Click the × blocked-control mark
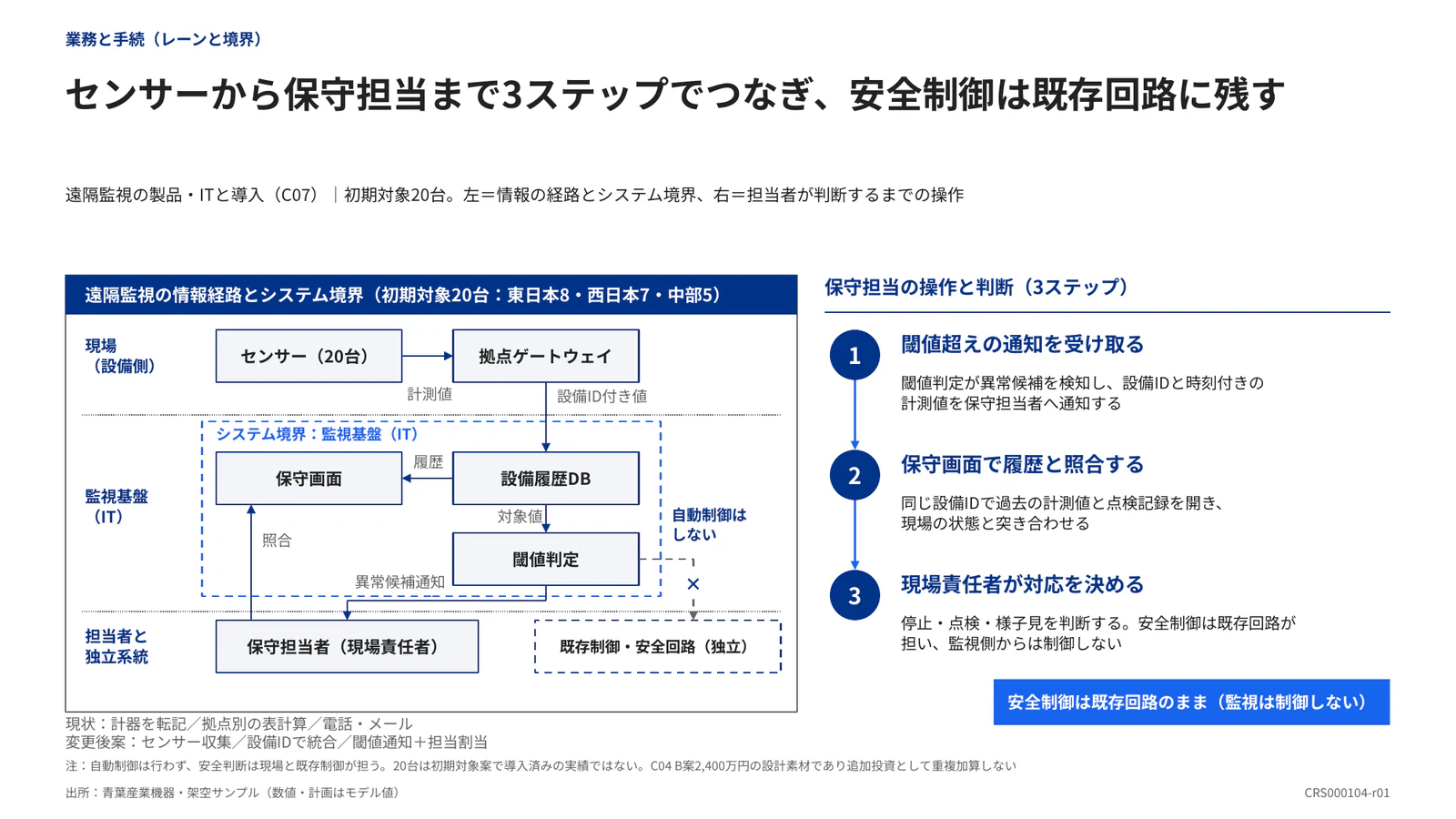Viewport: 1456px width, 819px height. 693,584
